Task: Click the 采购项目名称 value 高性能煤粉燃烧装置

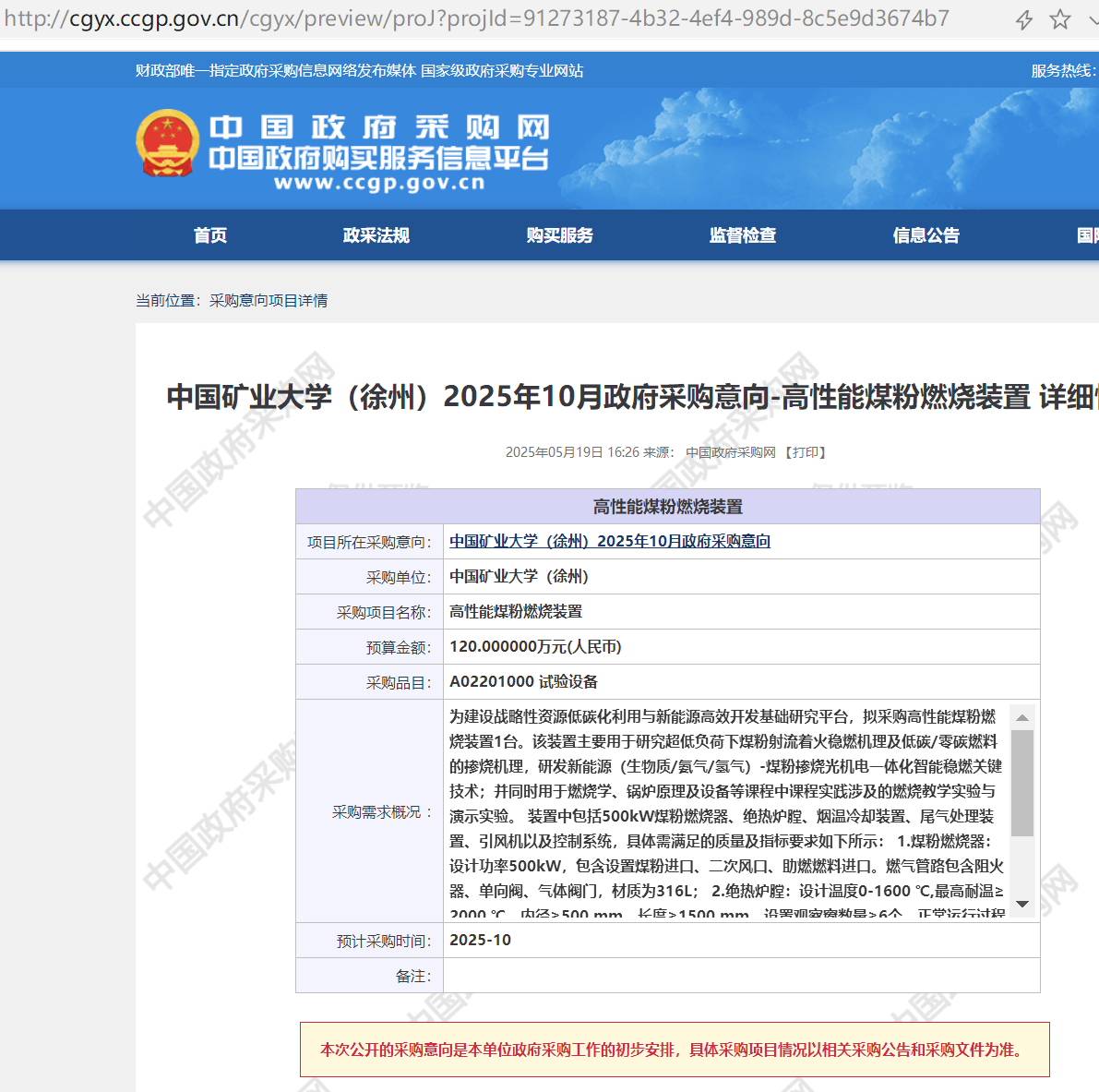Action: (x=516, y=612)
